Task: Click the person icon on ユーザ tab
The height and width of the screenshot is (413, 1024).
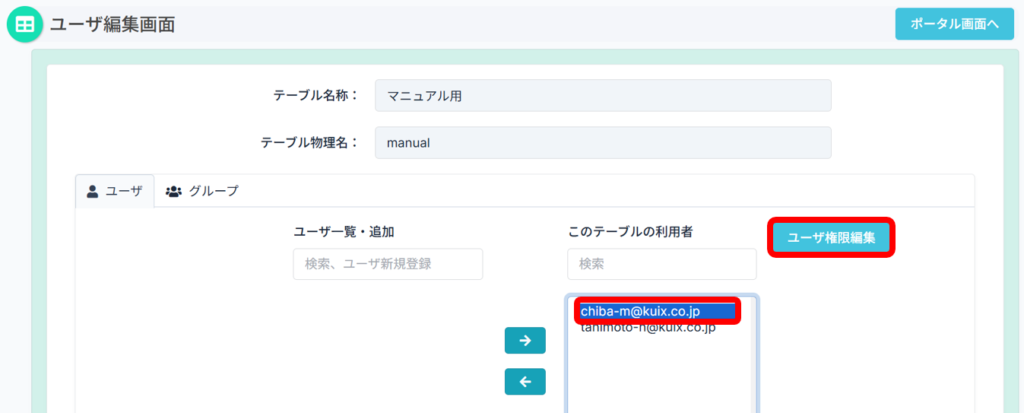Action: (x=93, y=191)
